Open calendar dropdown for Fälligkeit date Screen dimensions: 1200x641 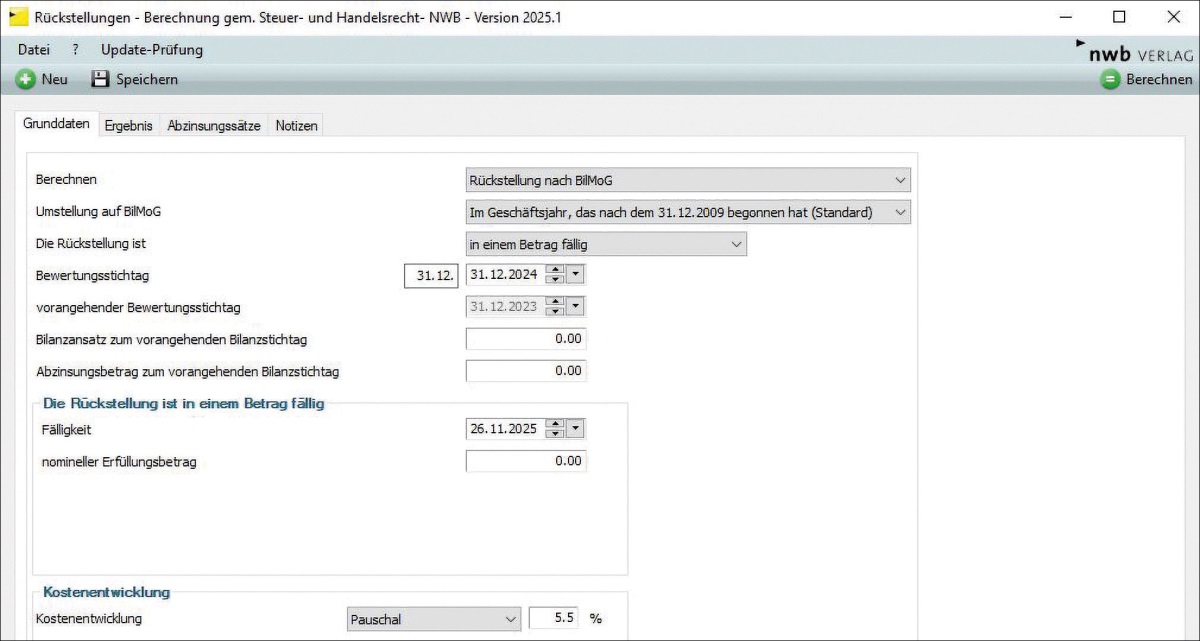click(x=576, y=429)
